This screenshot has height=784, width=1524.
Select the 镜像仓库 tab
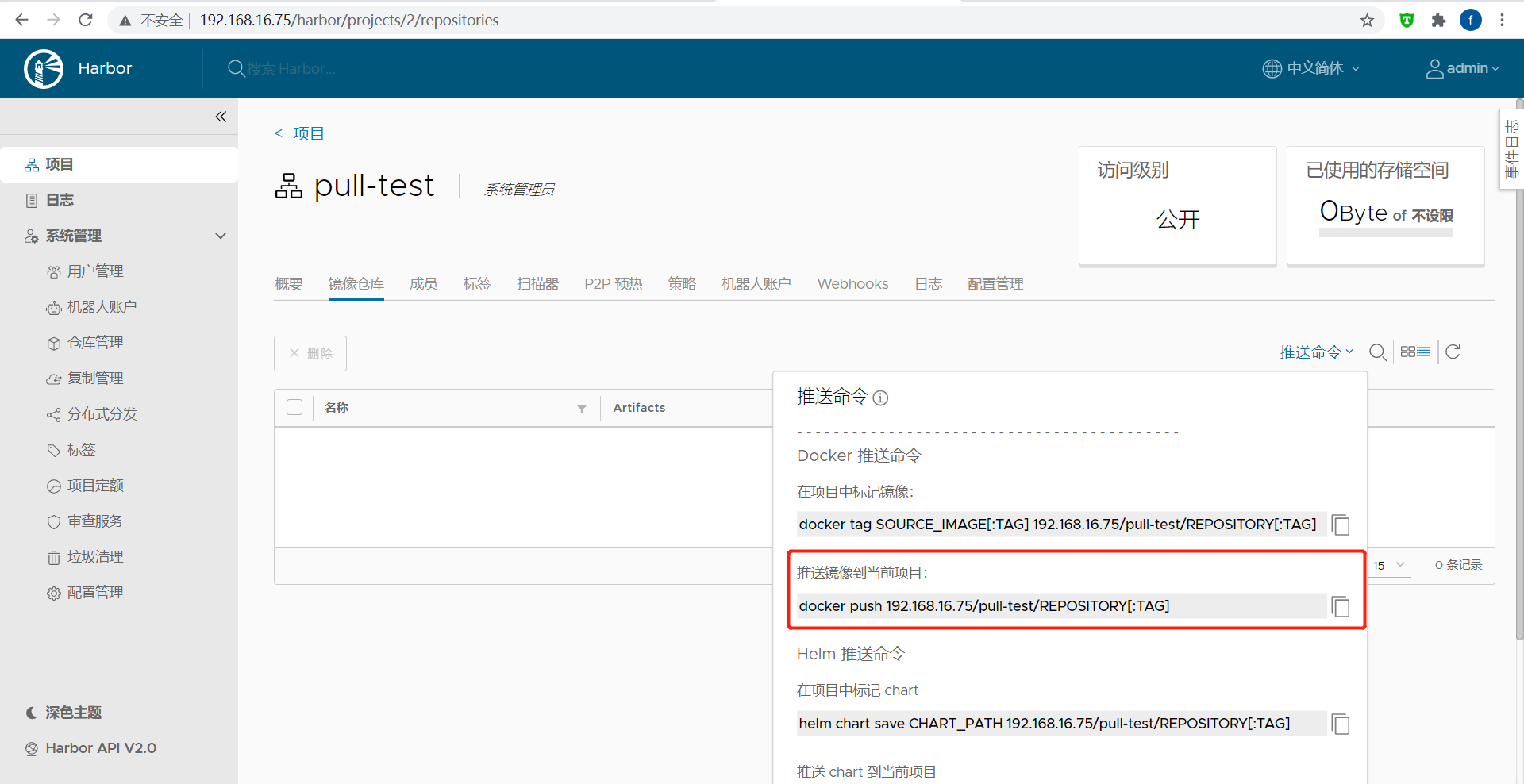pos(356,284)
